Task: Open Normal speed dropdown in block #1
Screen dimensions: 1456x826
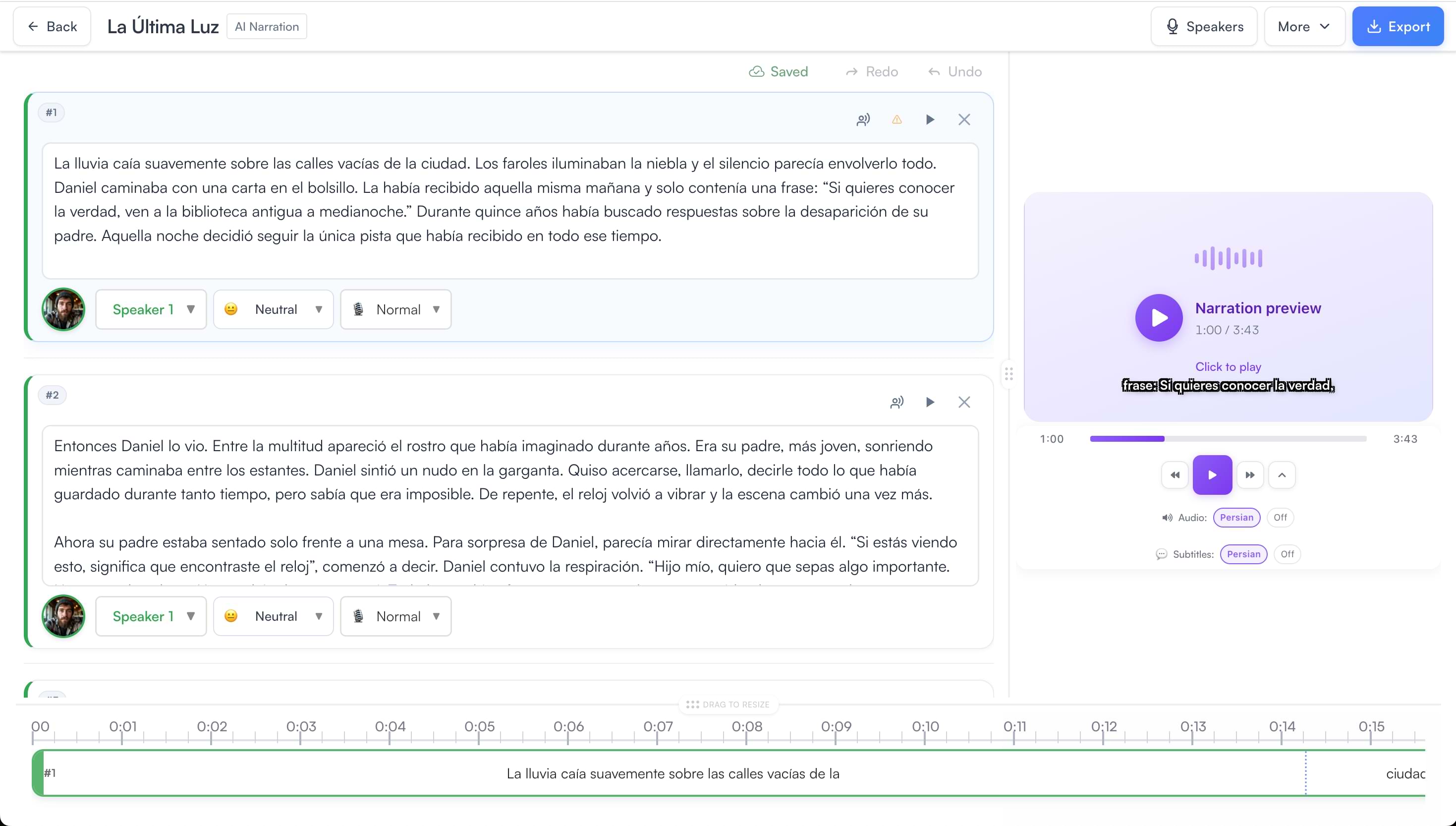Action: (396, 310)
